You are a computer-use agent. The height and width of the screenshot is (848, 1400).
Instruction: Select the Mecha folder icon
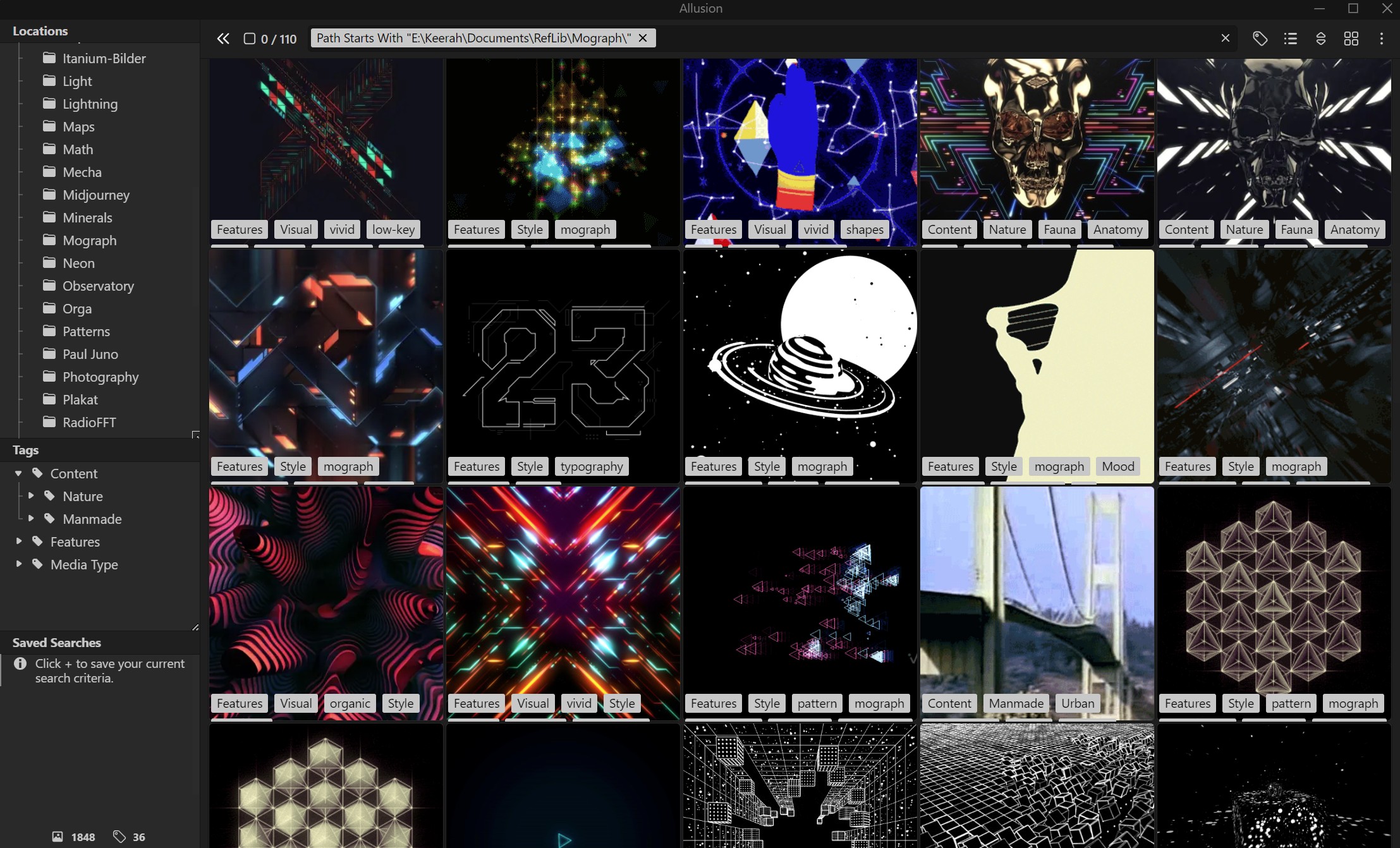pyautogui.click(x=49, y=171)
